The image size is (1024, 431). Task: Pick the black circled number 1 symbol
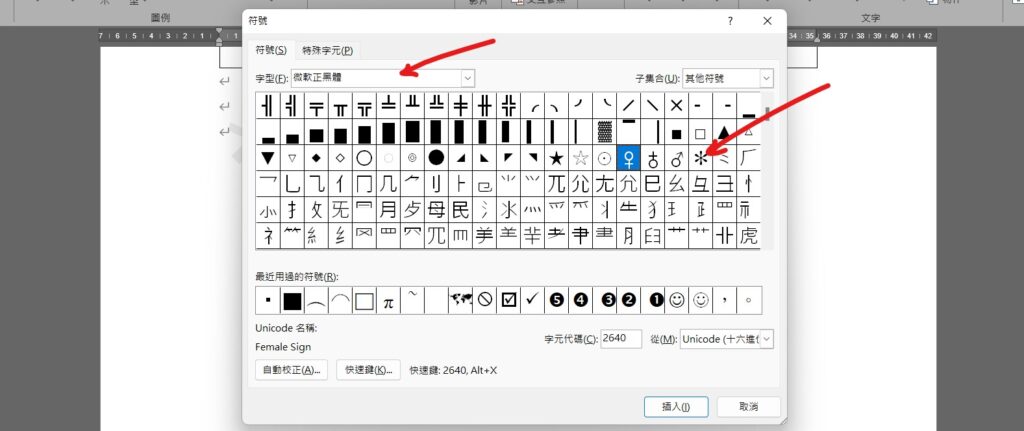[x=656, y=300]
